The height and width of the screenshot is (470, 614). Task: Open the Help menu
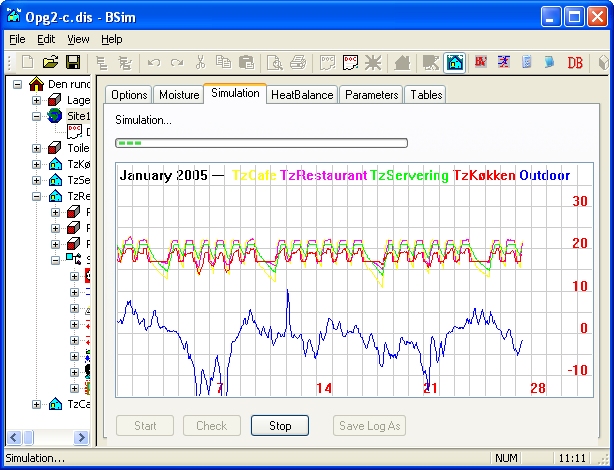point(112,39)
